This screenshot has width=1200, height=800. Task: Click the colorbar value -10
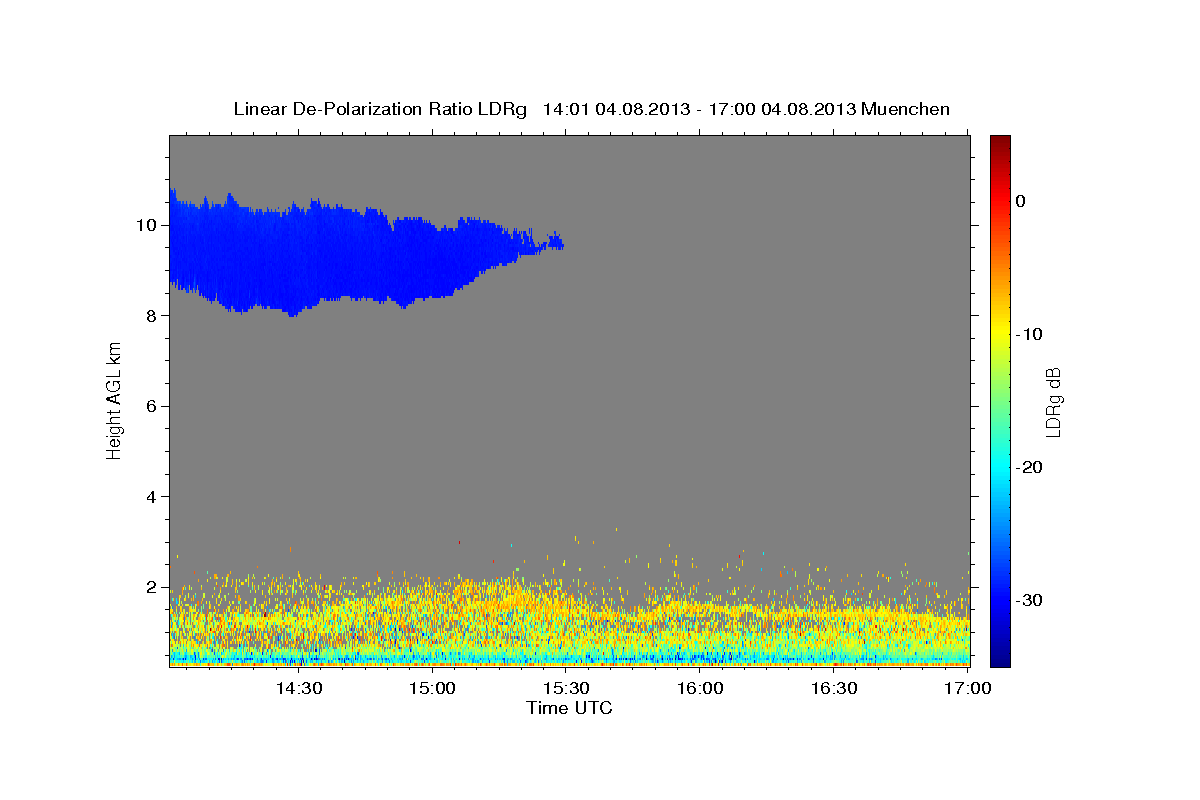coord(1031,334)
